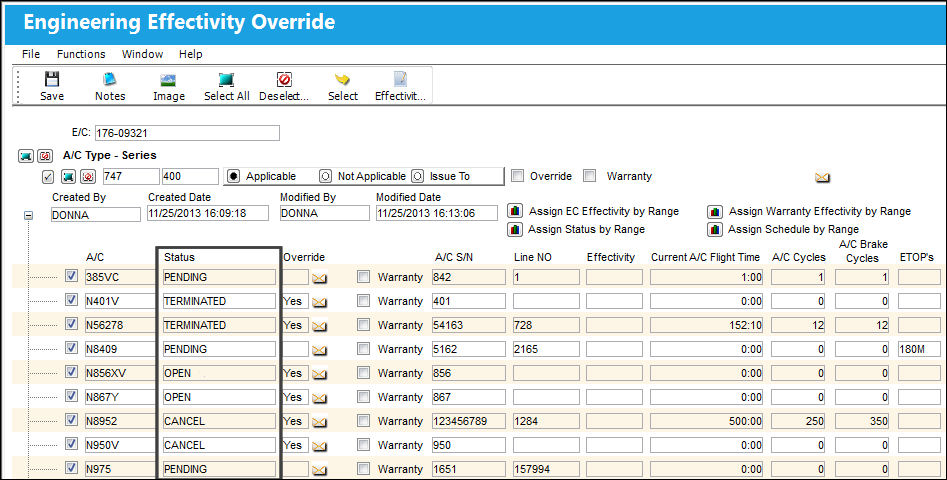Click the E/C field 176-09321
This screenshot has width=947, height=480.
(187, 133)
